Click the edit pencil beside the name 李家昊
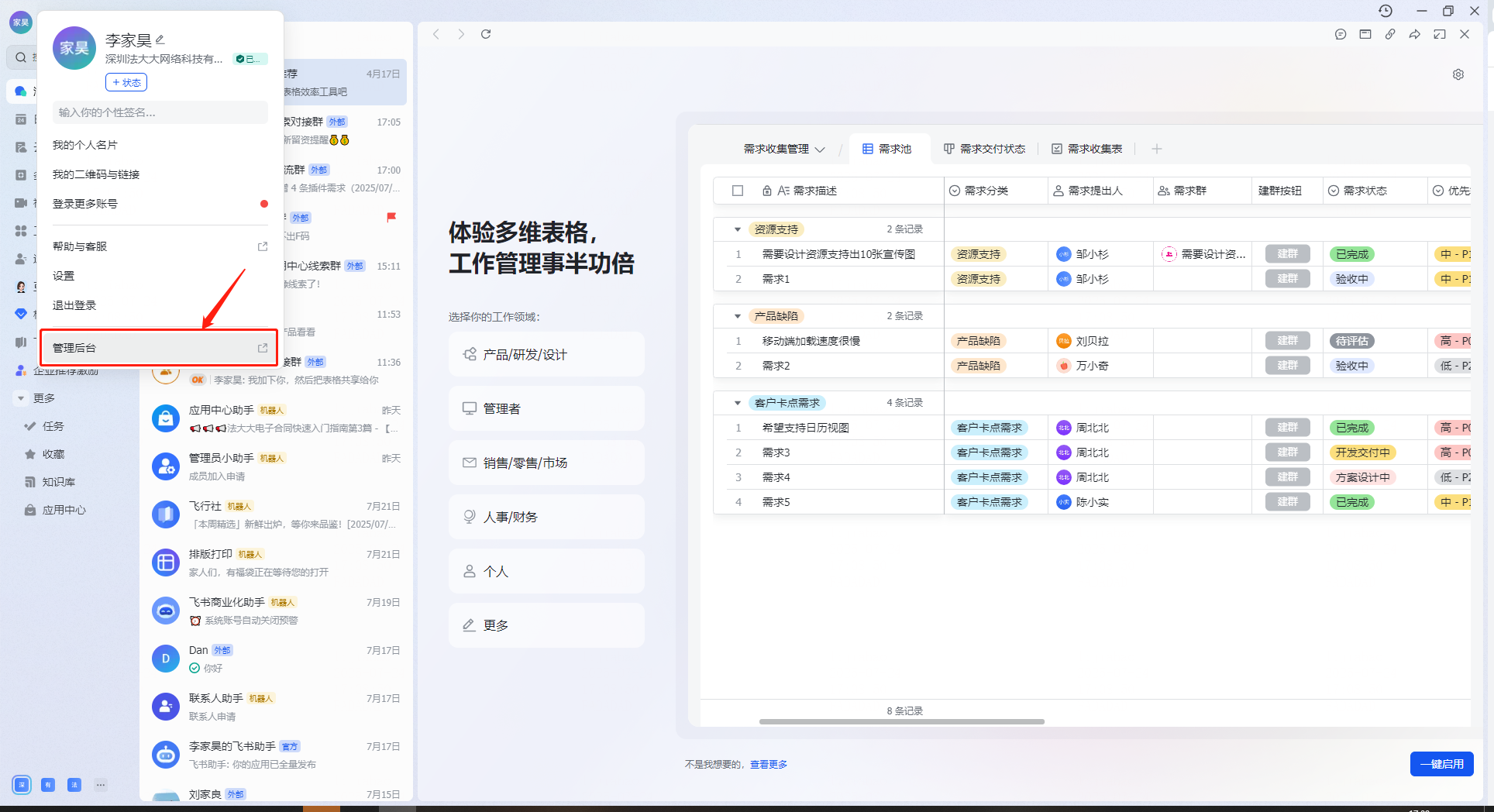The height and width of the screenshot is (812, 1494). pyautogui.click(x=160, y=40)
